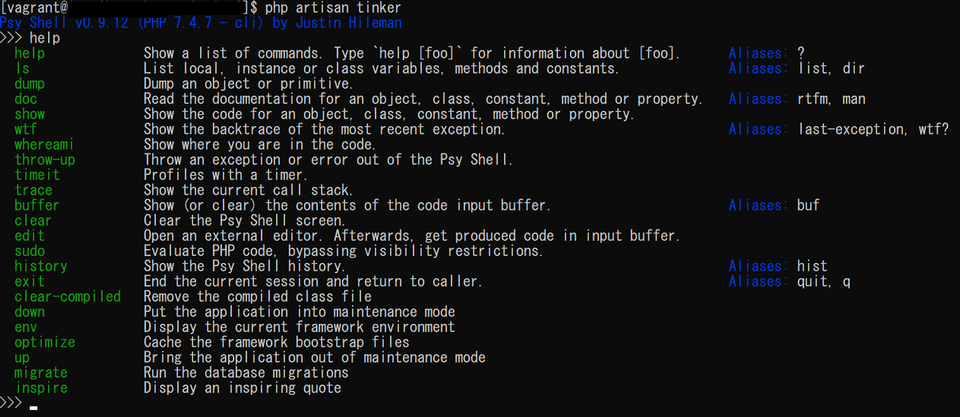Screen dimensions: 960x417
Task: Click the cursor at the bottom prompt
Action: click(34, 408)
